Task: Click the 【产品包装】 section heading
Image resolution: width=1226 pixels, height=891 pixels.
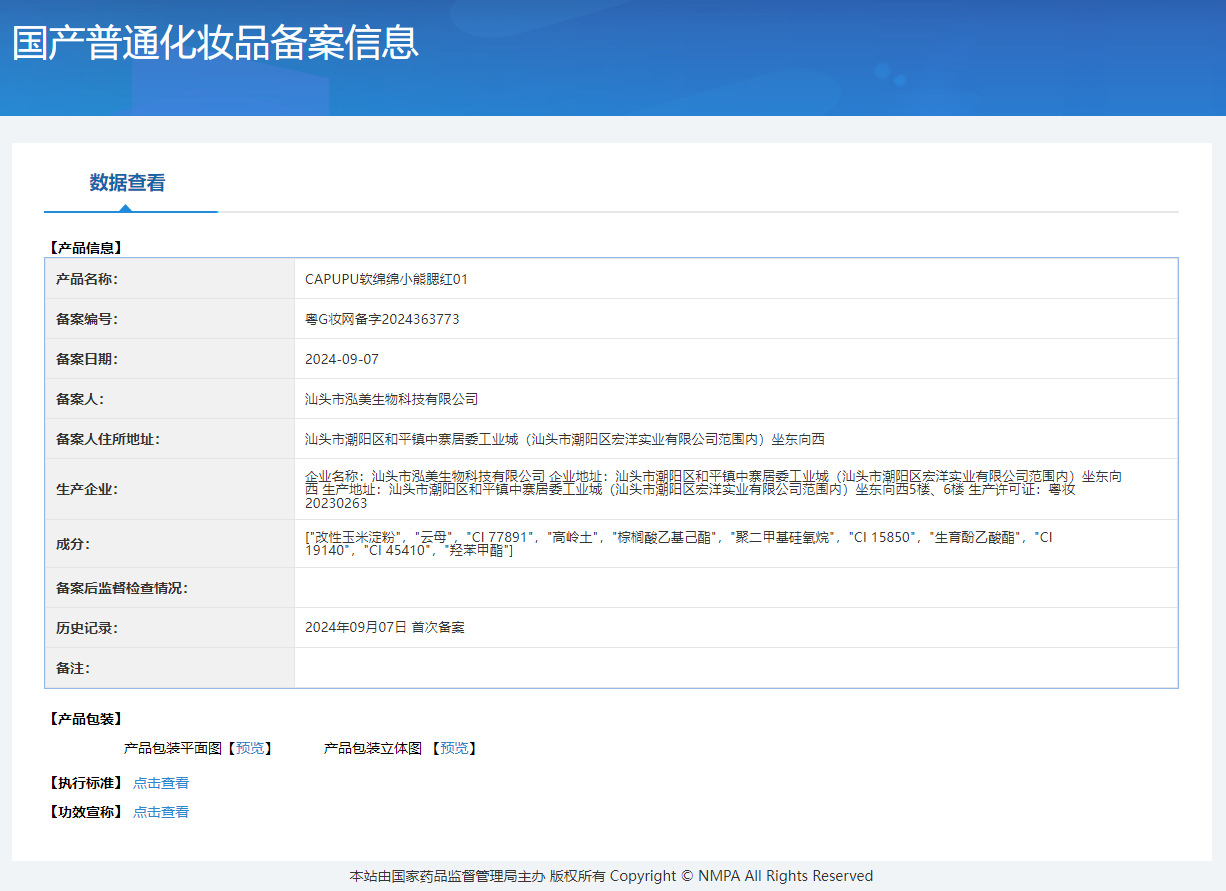Action: coord(85,719)
